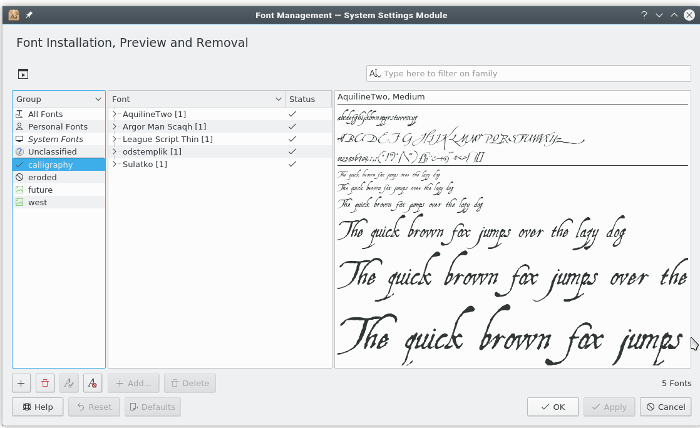
Task: Click the font family filter field
Action: (534, 74)
